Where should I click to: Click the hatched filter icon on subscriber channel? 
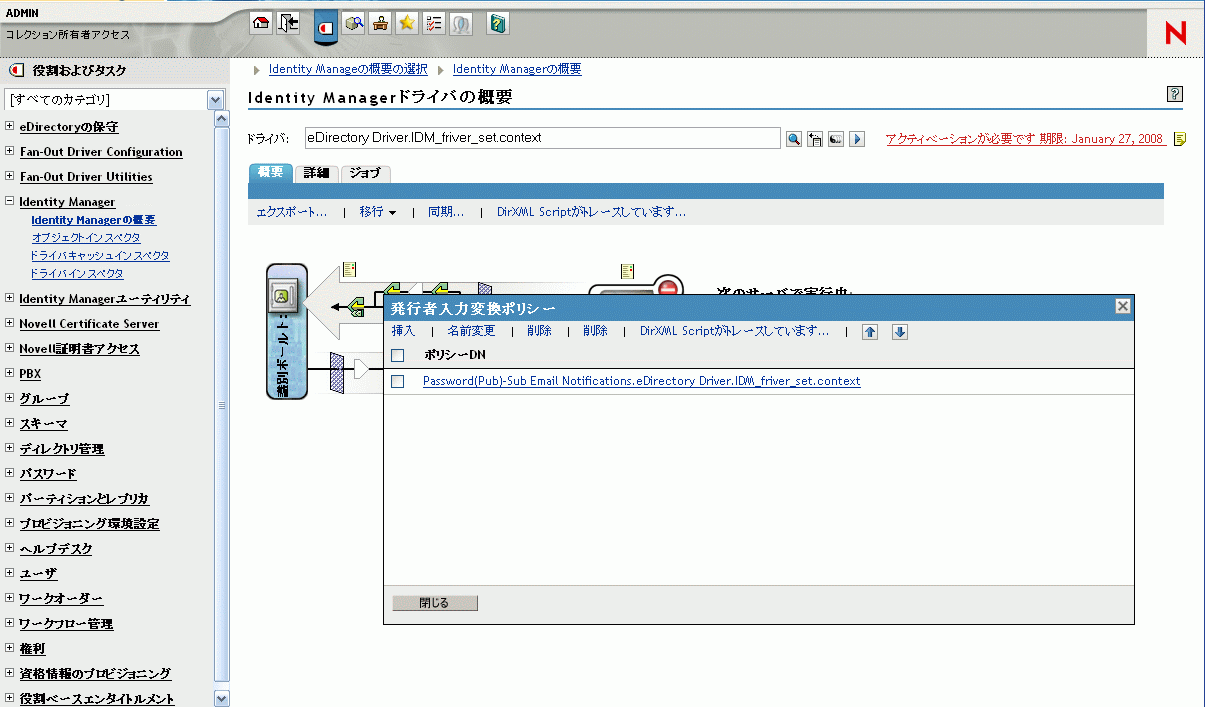pos(337,372)
